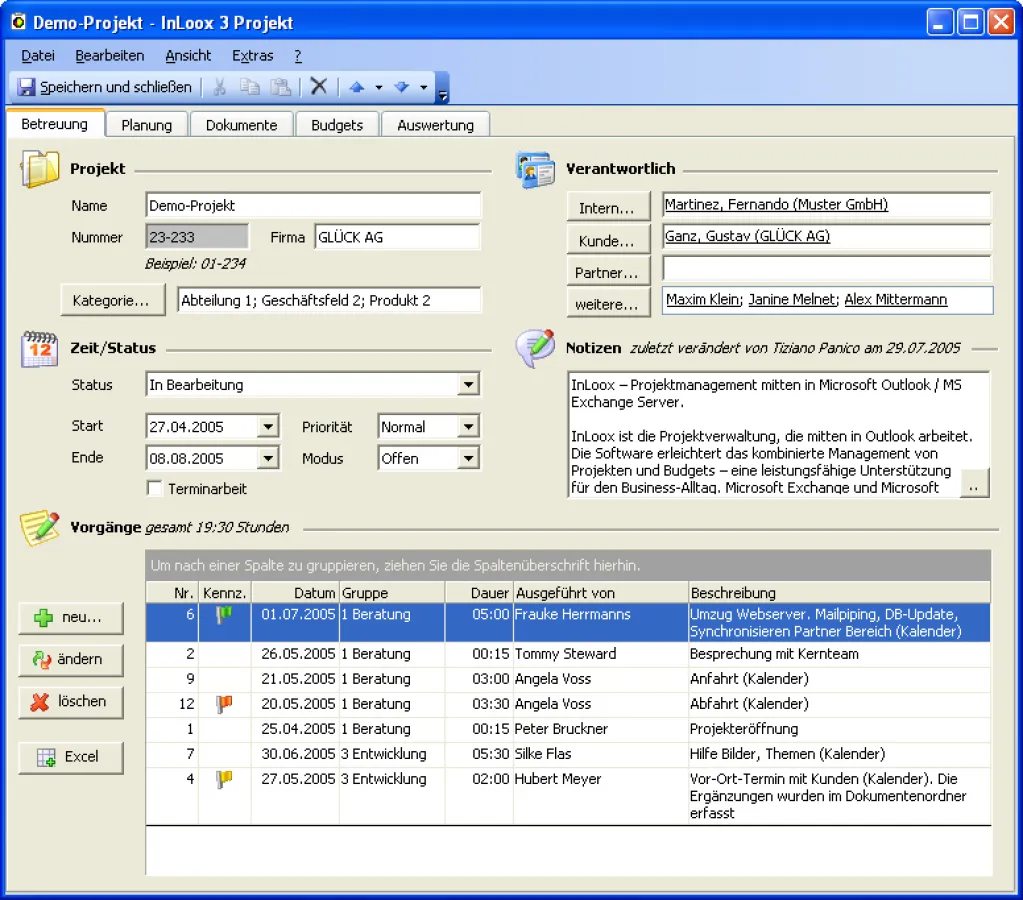The width and height of the screenshot is (1023, 900).
Task: Click the copy icon in the toolbar
Action: point(250,87)
